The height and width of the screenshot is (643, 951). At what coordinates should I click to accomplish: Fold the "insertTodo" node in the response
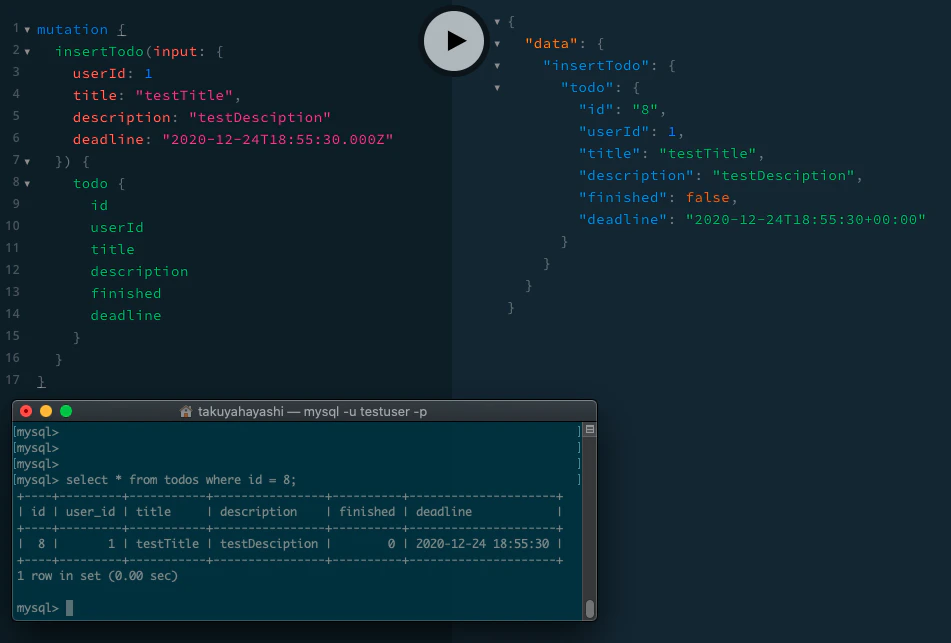[497, 66]
